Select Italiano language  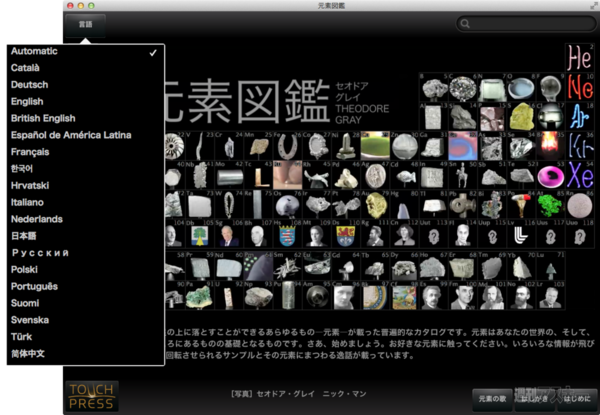86,203
